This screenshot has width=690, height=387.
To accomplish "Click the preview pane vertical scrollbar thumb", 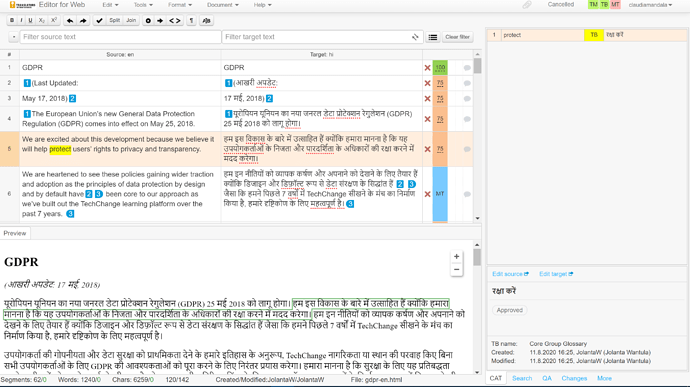I will (x=477, y=257).
